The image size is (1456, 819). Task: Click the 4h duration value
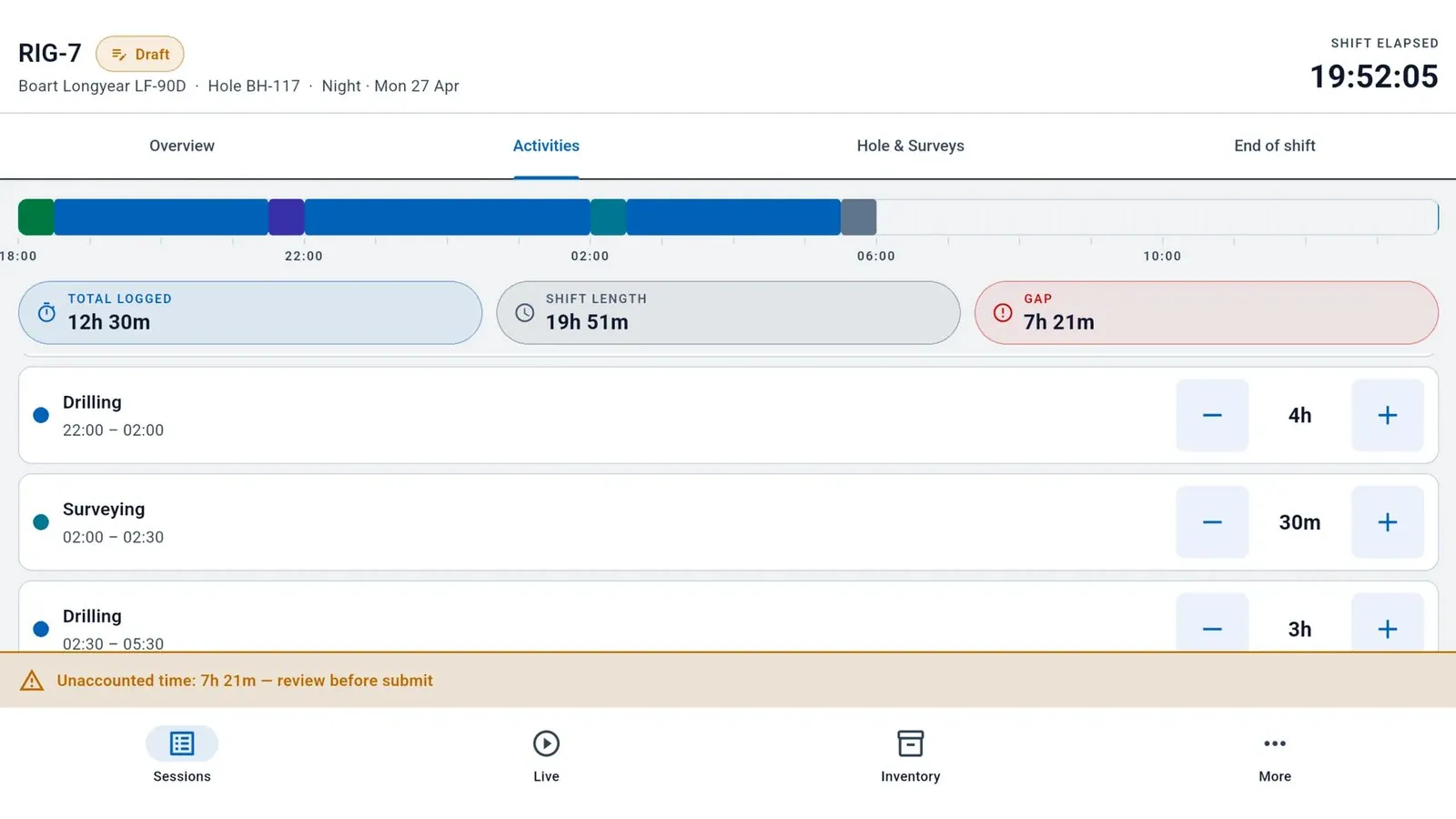[x=1299, y=415]
